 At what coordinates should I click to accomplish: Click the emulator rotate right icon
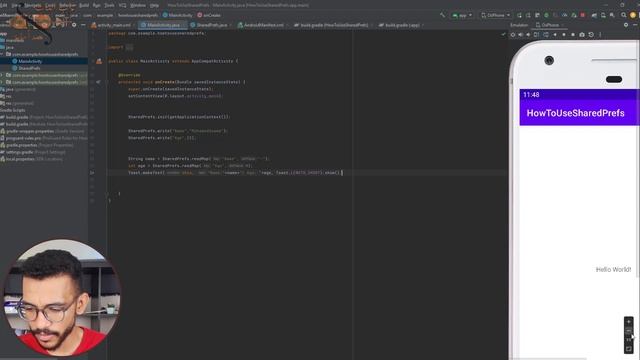point(546,35)
